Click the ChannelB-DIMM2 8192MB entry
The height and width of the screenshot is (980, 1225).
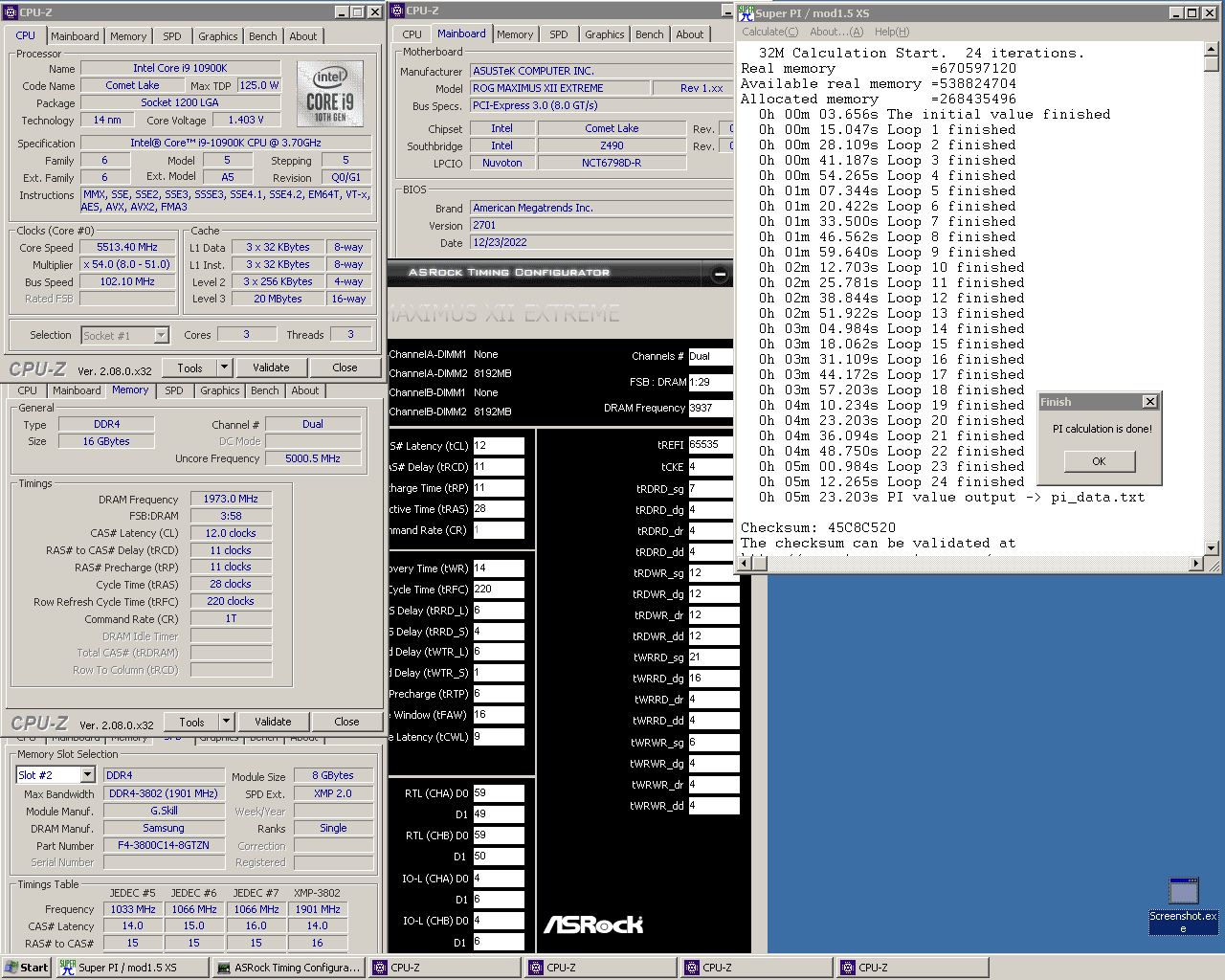pos(451,412)
